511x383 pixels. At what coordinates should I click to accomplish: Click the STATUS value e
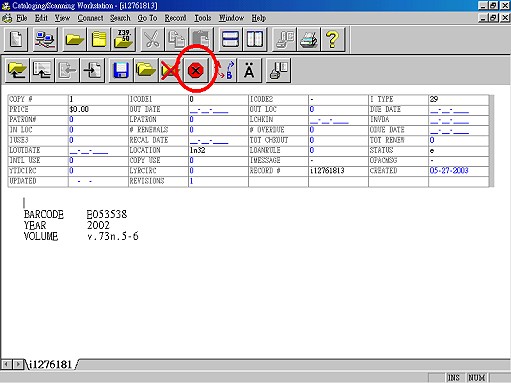pos(432,151)
